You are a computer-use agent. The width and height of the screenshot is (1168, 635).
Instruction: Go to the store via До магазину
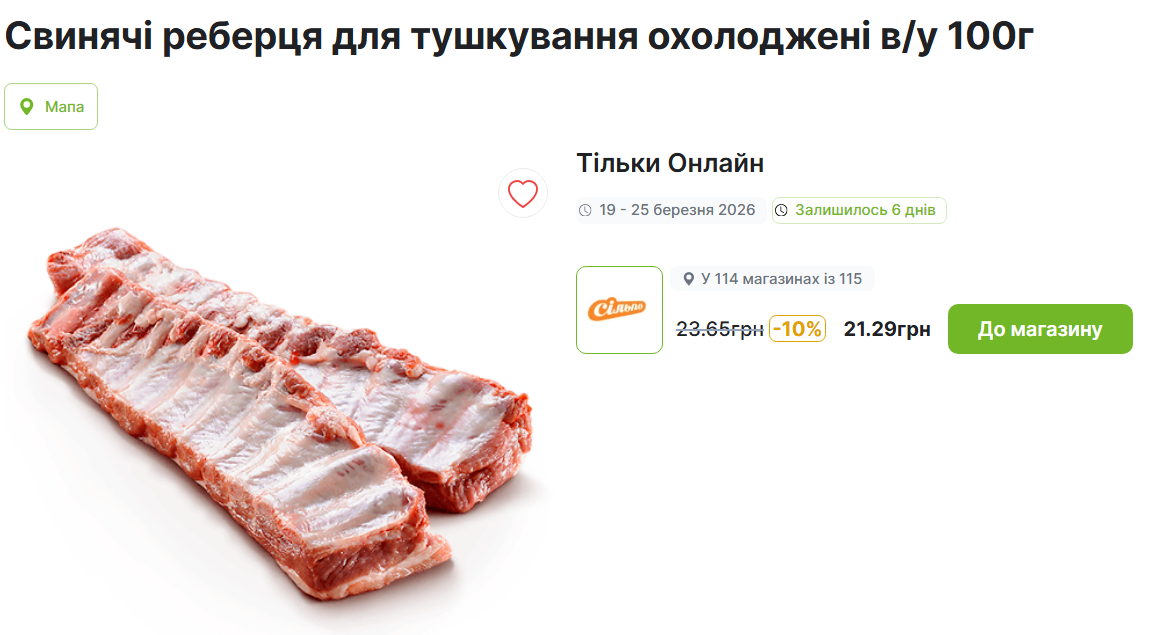[x=1040, y=329]
